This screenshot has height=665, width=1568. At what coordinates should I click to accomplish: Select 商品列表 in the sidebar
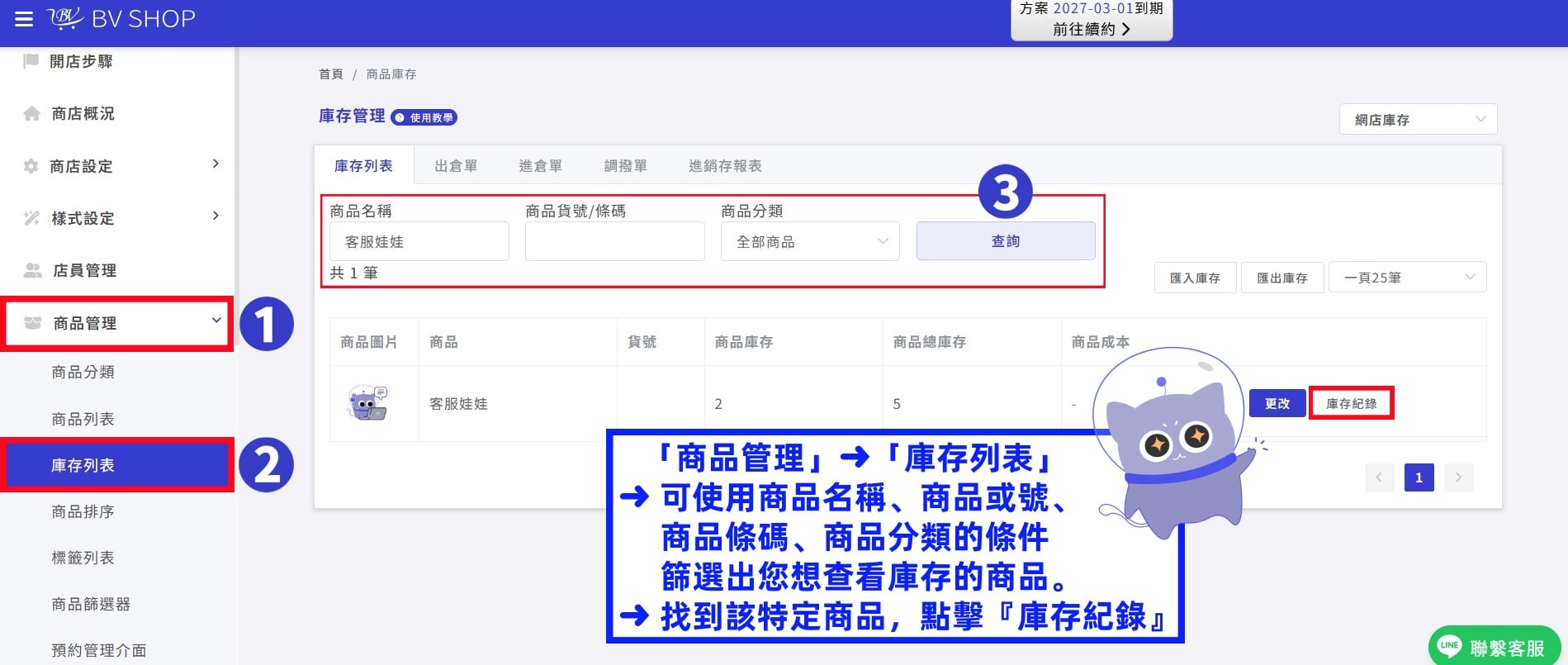coord(83,419)
